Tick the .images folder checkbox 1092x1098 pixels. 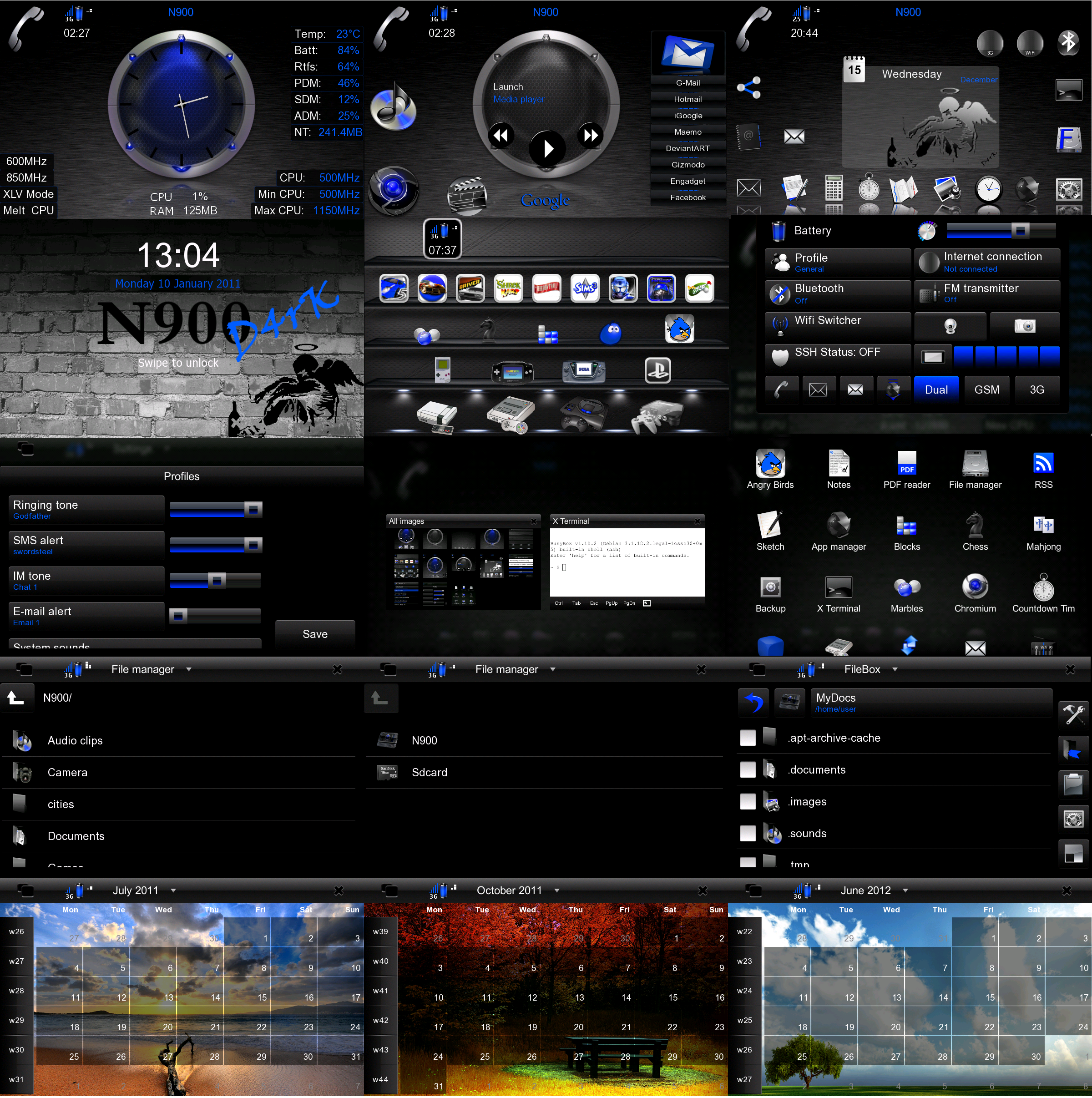748,802
